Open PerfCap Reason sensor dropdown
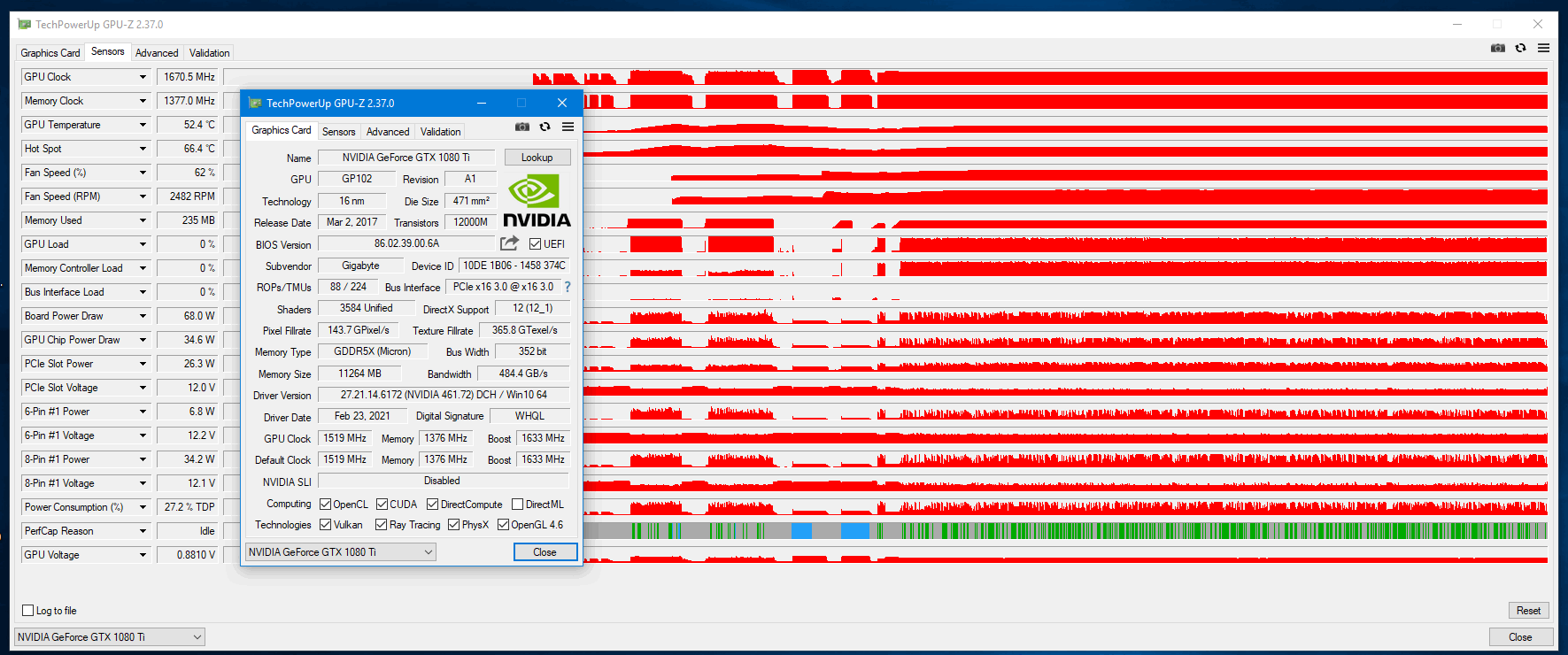 143,531
